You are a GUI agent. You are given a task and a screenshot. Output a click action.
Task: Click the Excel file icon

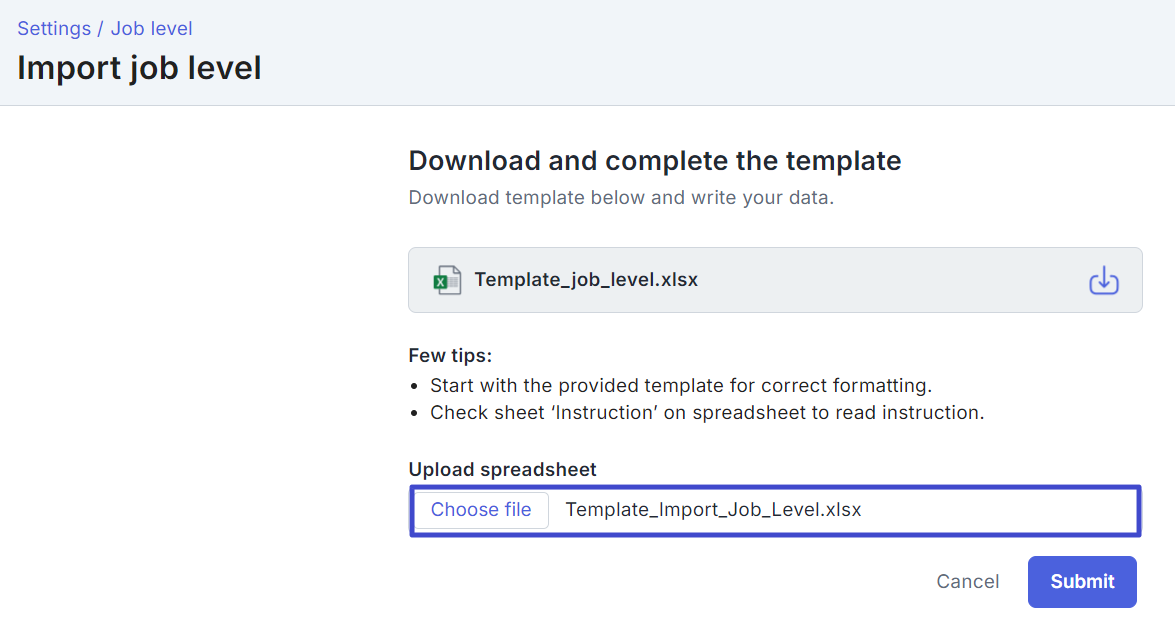coord(447,280)
